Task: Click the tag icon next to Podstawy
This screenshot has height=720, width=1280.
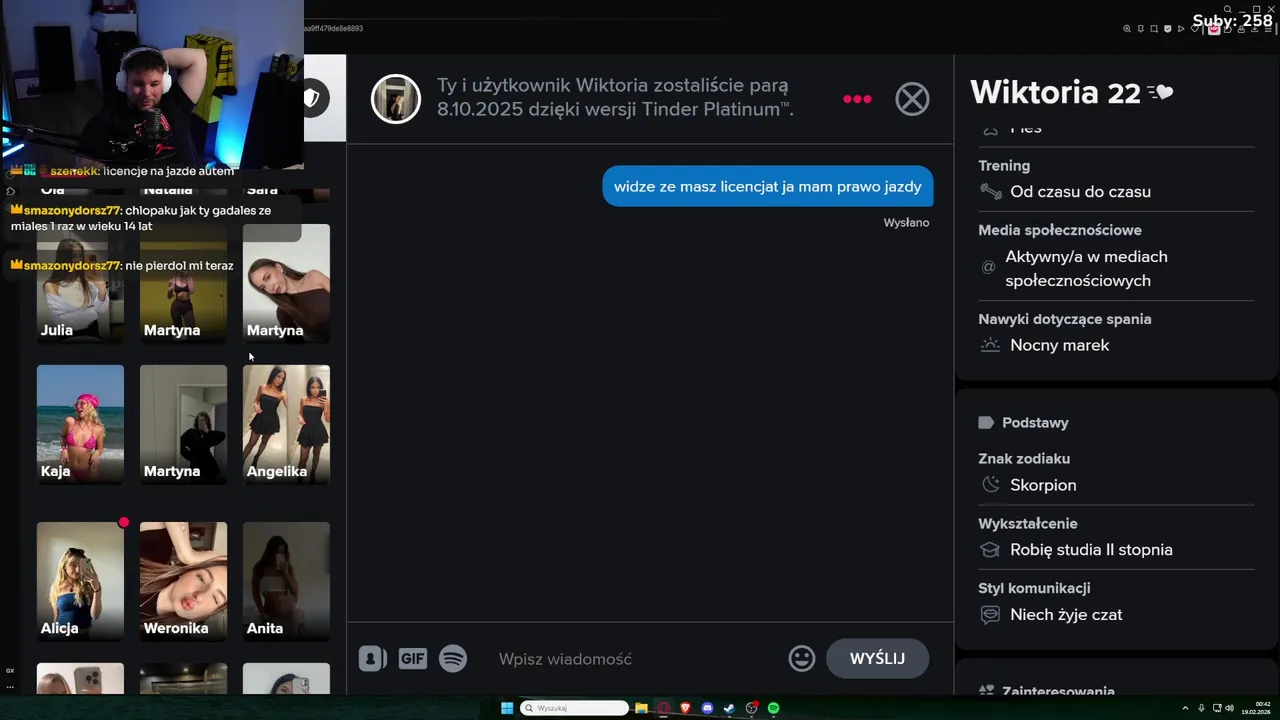Action: coord(986,423)
